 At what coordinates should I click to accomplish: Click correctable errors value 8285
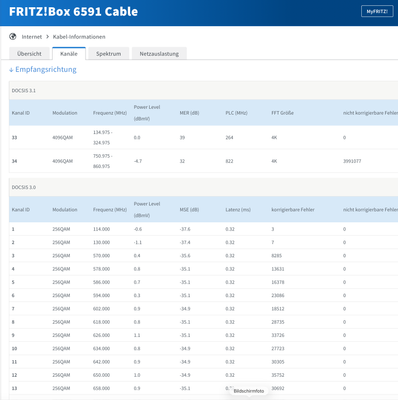tap(276, 256)
